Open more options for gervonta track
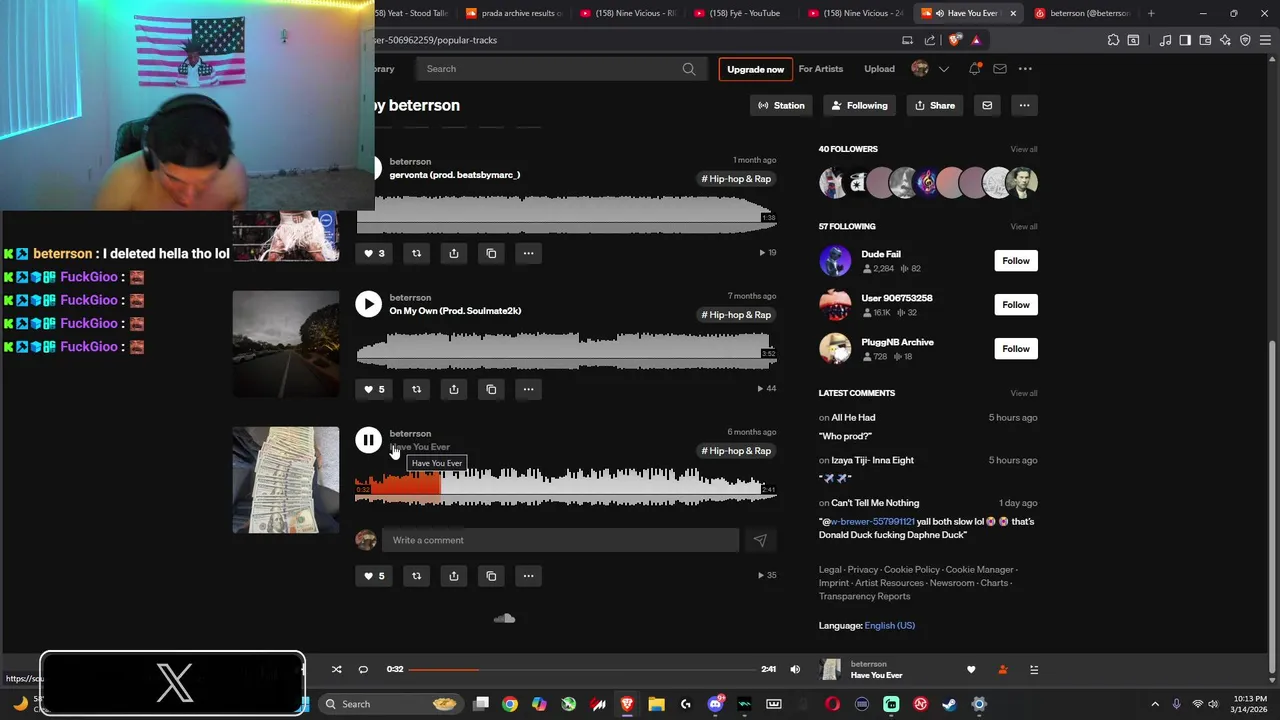The width and height of the screenshot is (1280, 720). (x=528, y=253)
